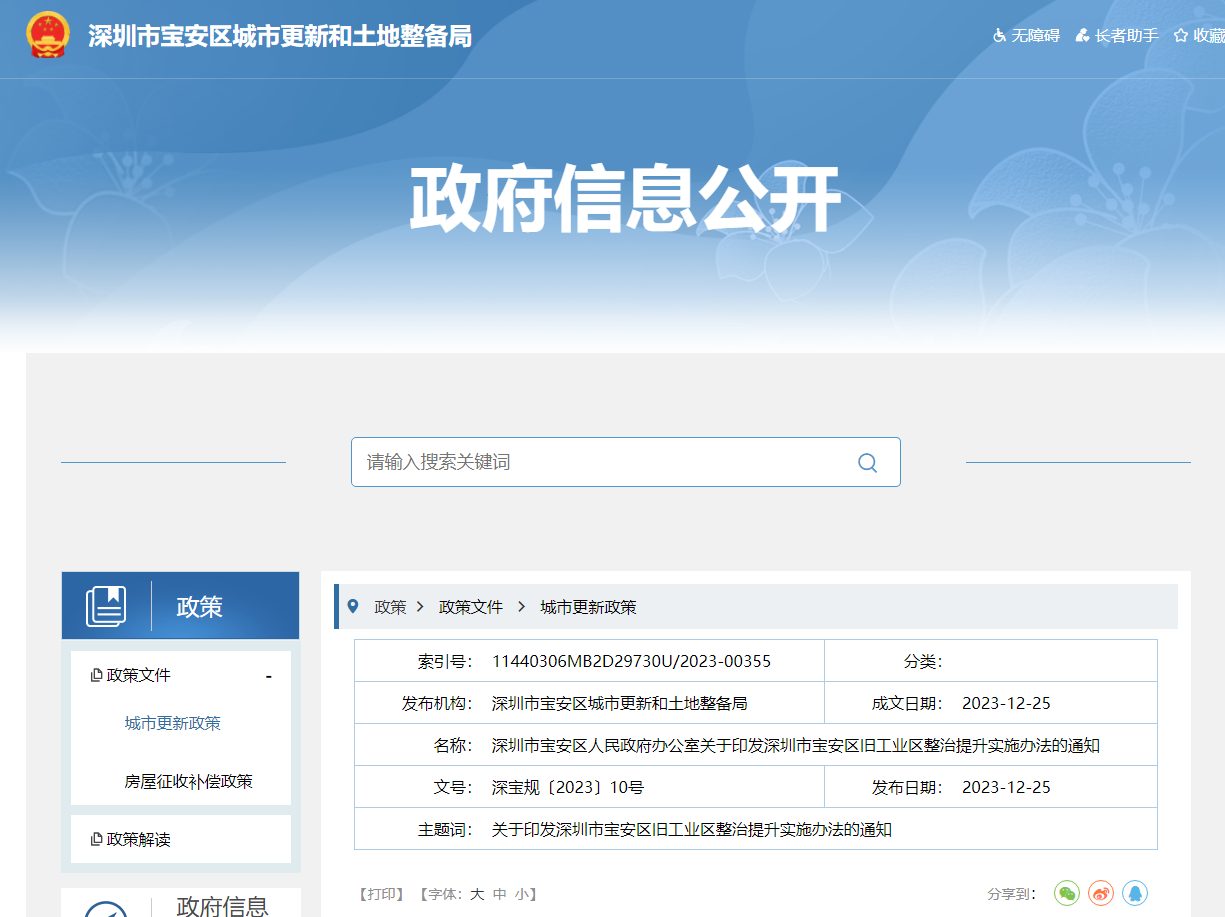Open 长者助手 elder assistant
The width and height of the screenshot is (1225, 917).
pos(1117,36)
